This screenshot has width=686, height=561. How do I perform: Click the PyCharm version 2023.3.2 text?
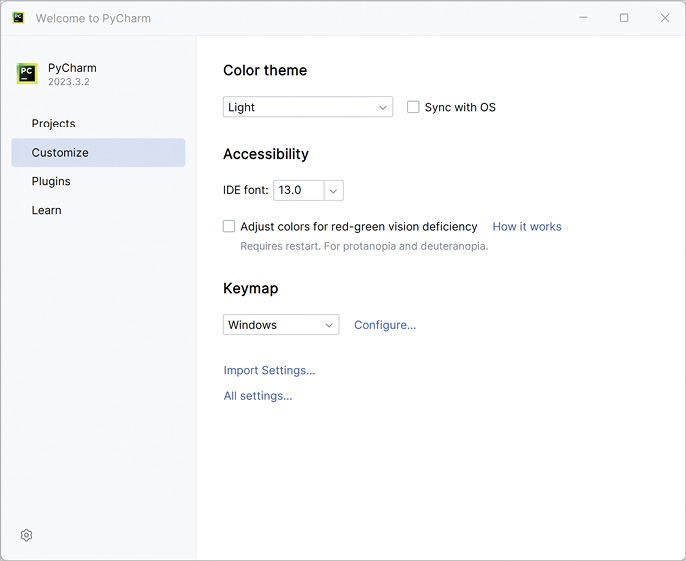(x=69, y=82)
